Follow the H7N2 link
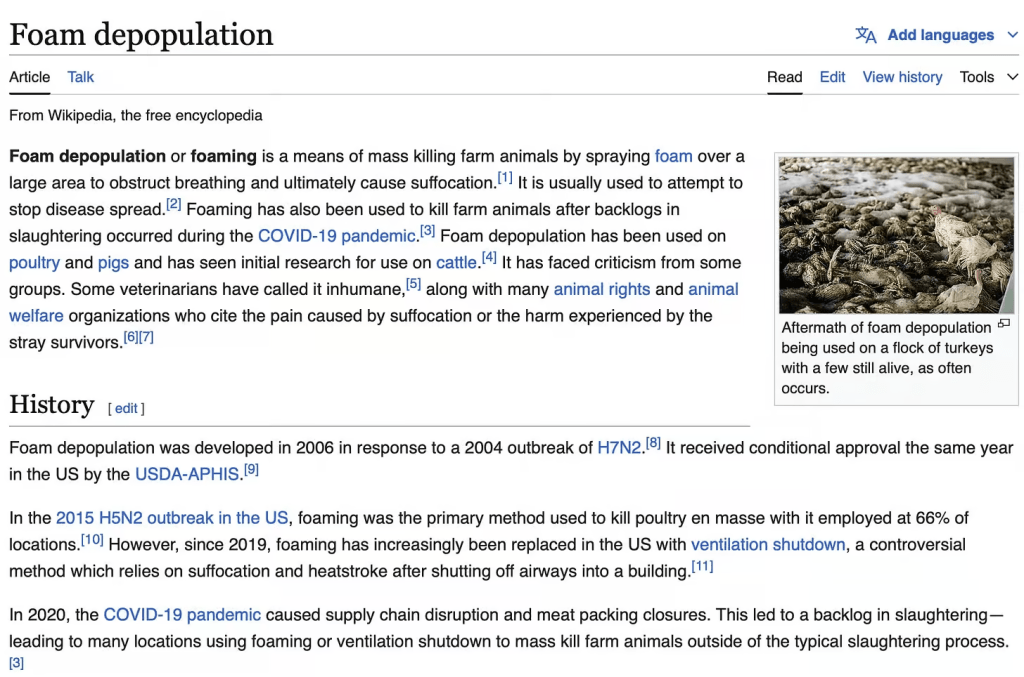Screen dimensions: 1024x677 (x=619, y=448)
